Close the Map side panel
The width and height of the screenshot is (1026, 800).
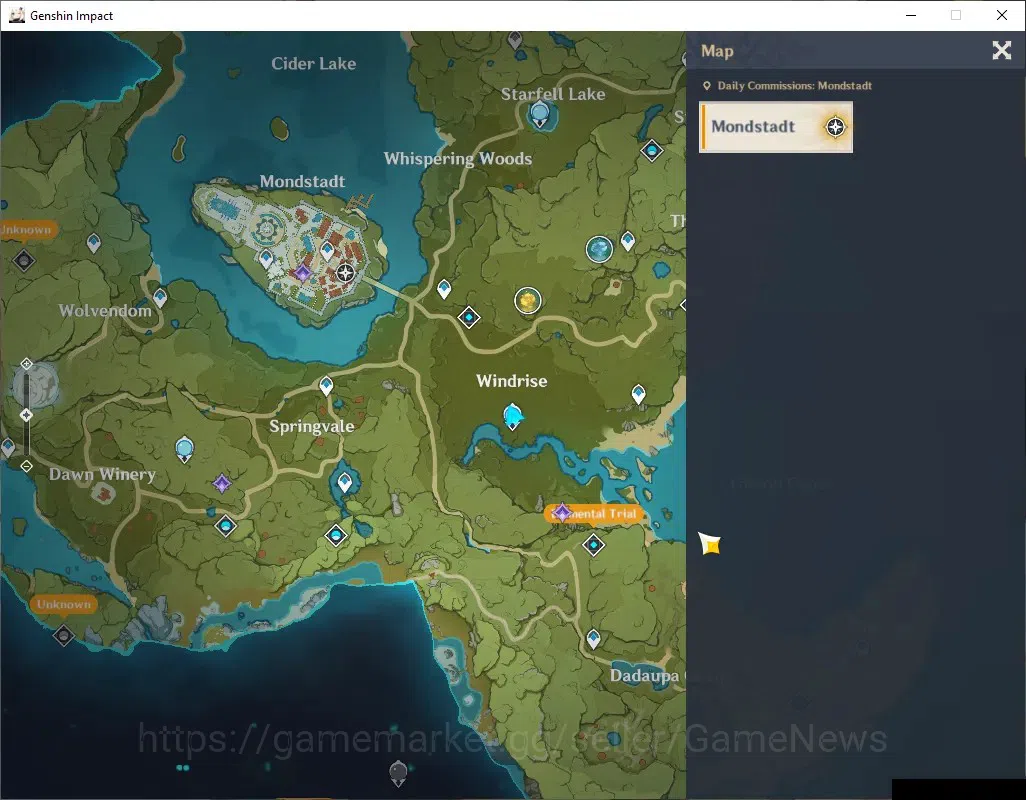coord(1001,50)
